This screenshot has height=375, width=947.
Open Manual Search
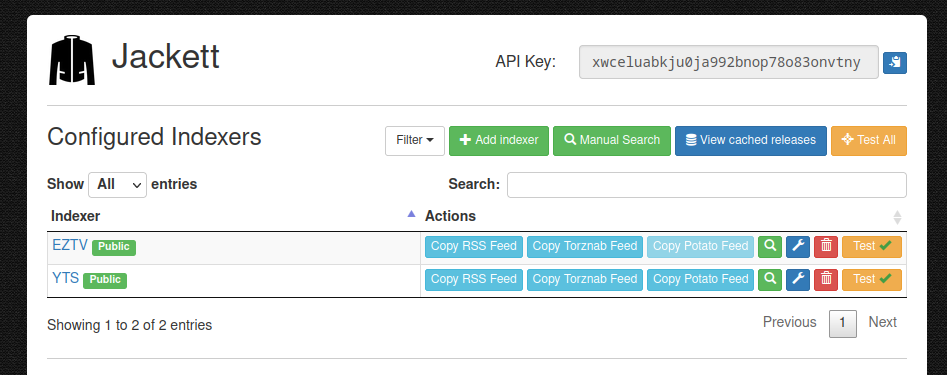tap(612, 141)
